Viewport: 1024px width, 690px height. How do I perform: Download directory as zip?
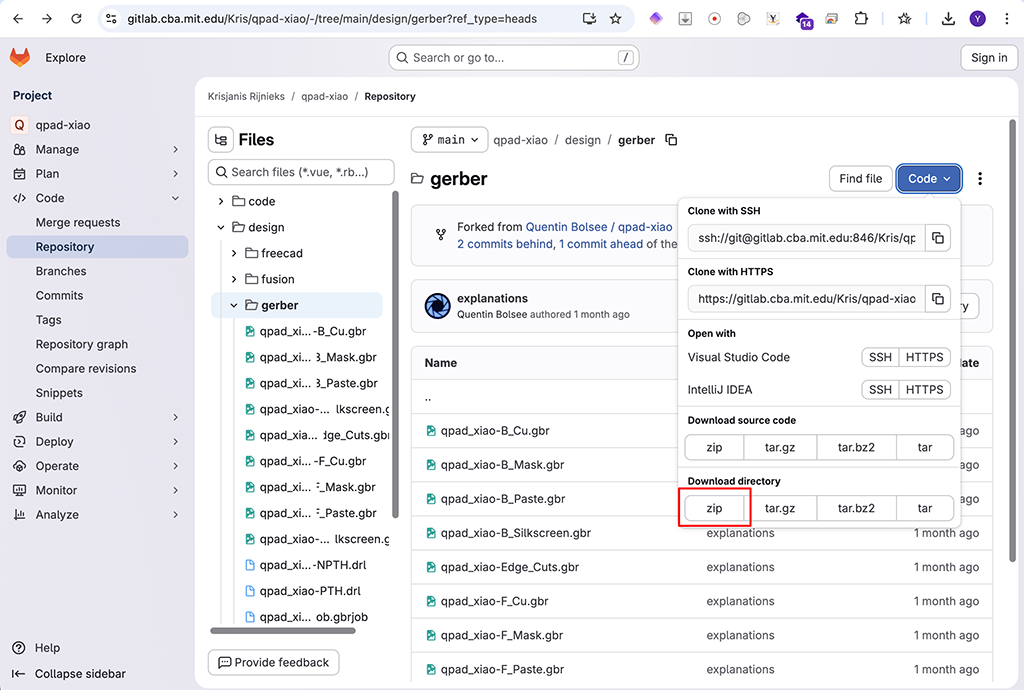(714, 508)
